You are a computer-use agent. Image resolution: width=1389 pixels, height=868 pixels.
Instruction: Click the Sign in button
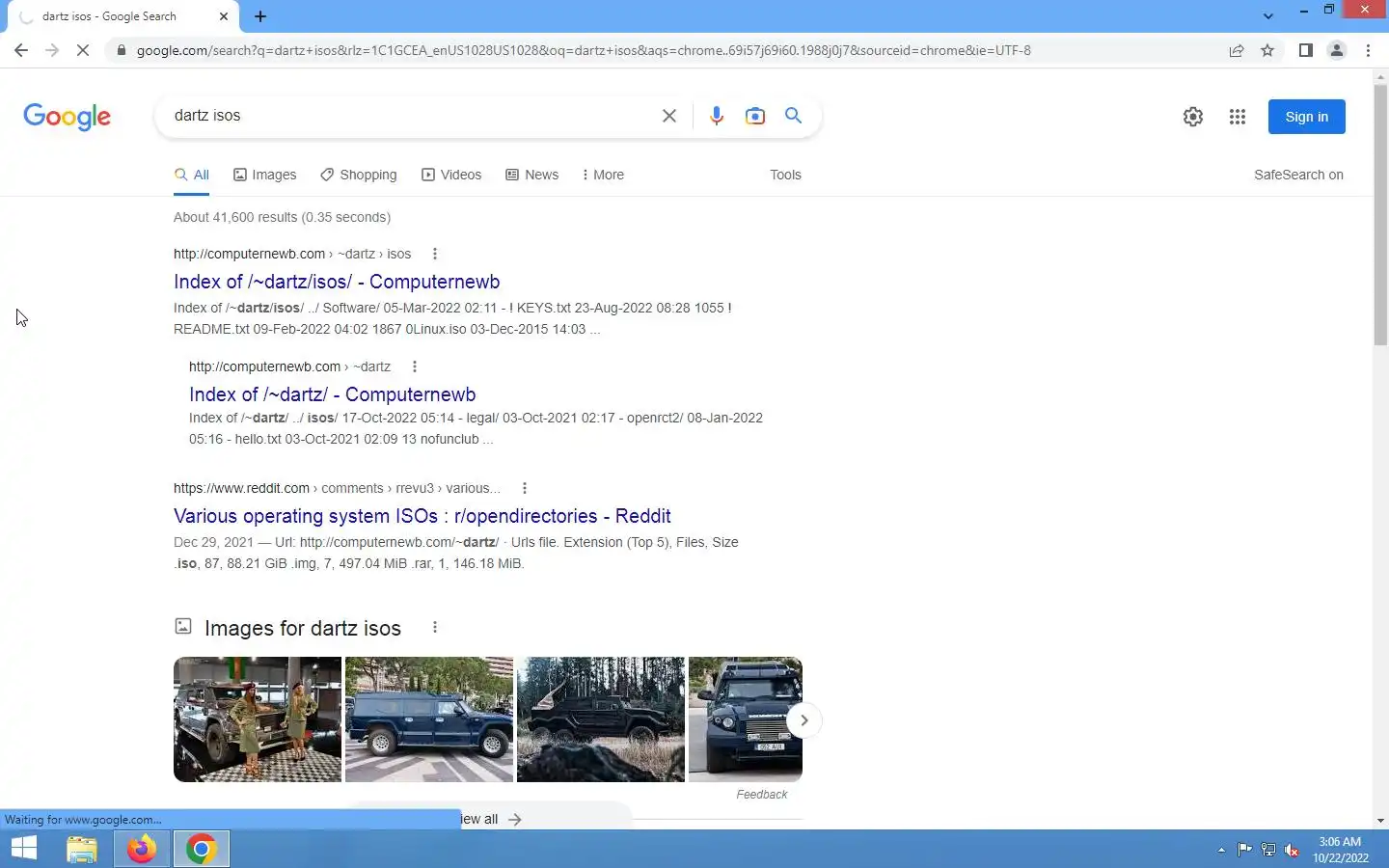coord(1307,117)
